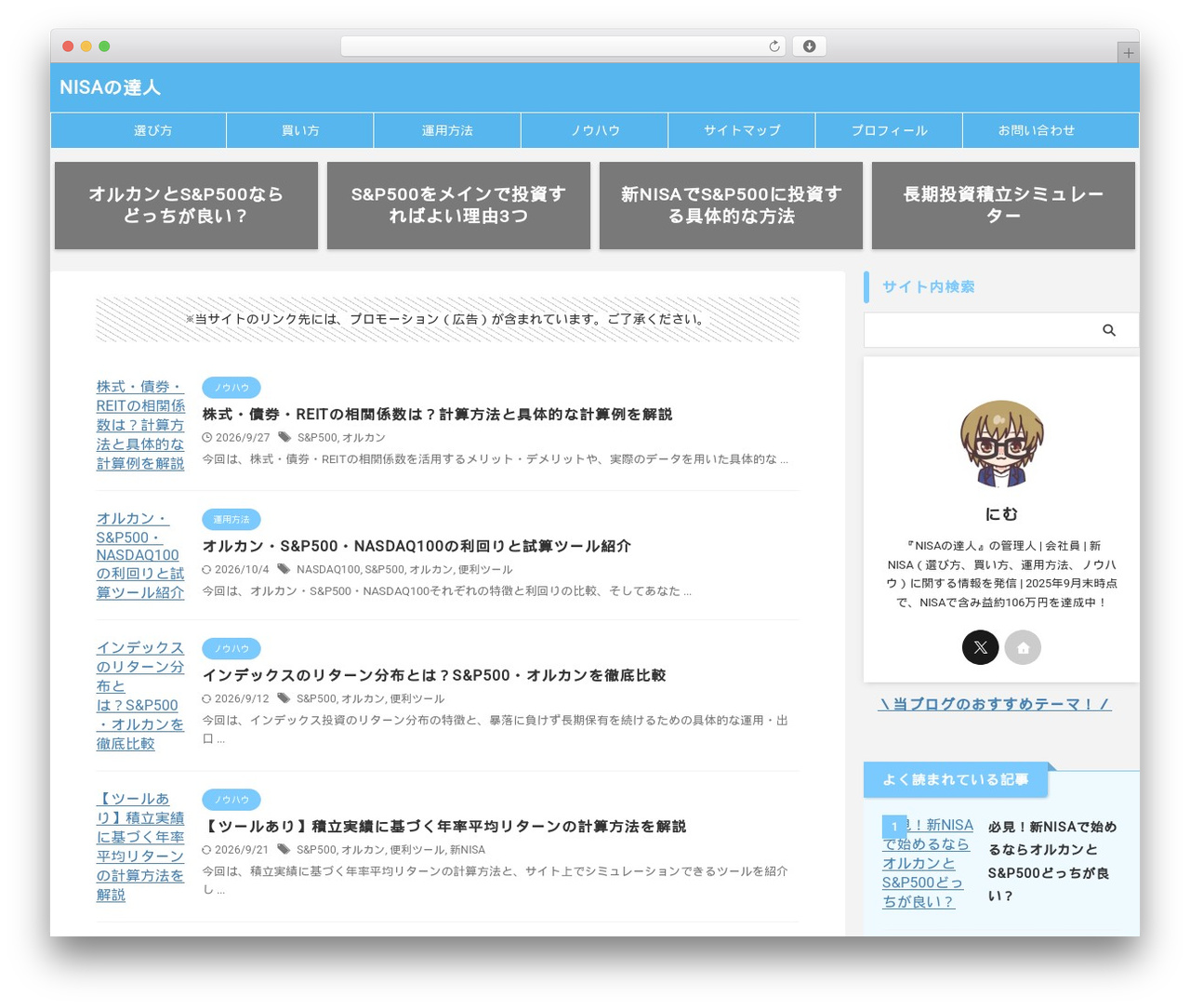Viewport: 1190px width, 1008px height.
Task: Click ノウハウ badge on 【ツールあり】 article
Action: (231, 800)
